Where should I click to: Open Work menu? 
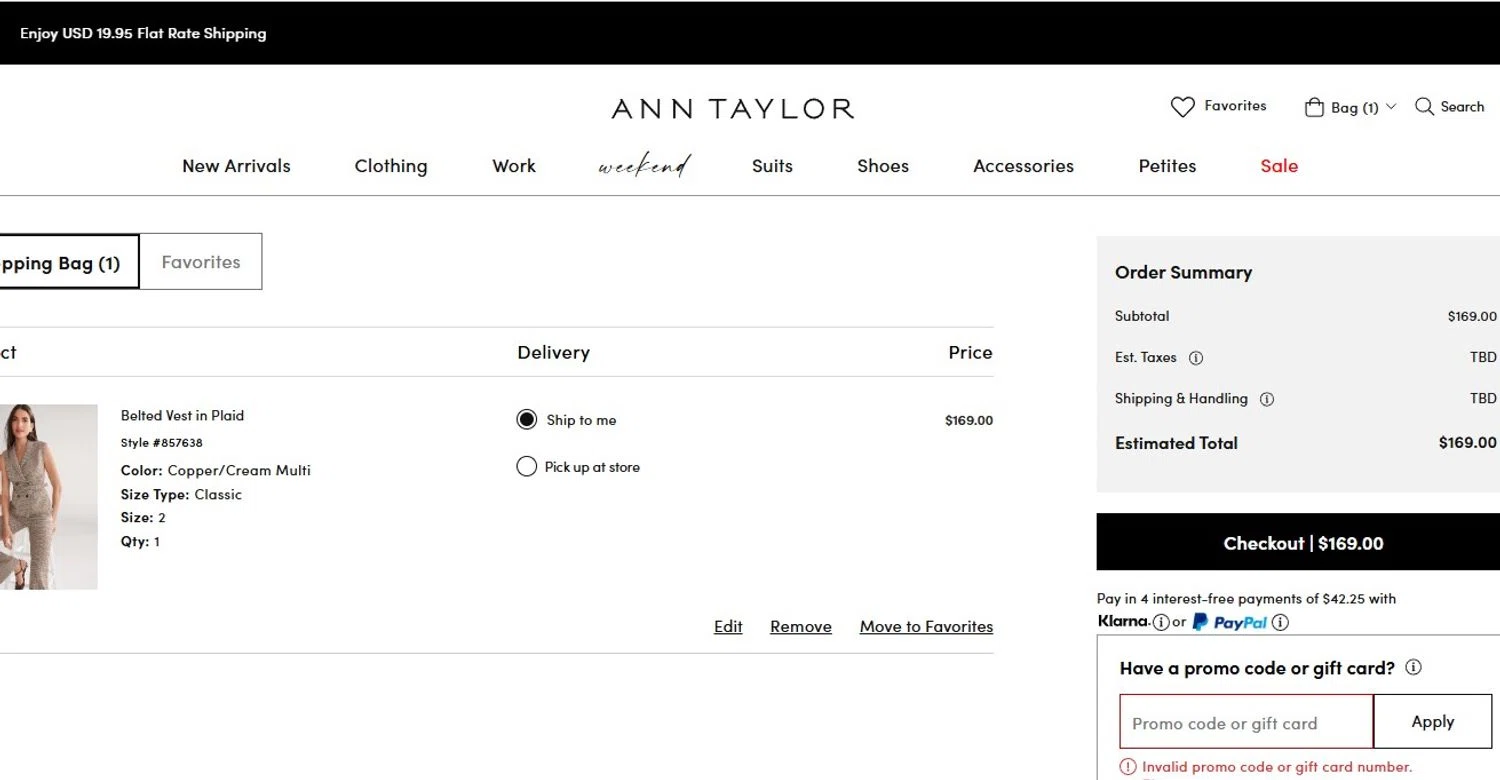click(x=514, y=166)
